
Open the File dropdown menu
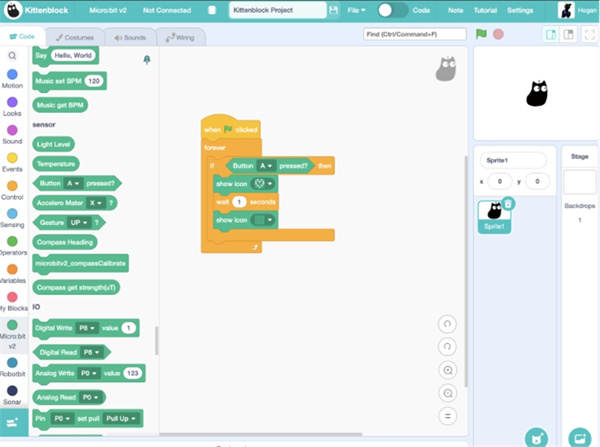(x=356, y=10)
